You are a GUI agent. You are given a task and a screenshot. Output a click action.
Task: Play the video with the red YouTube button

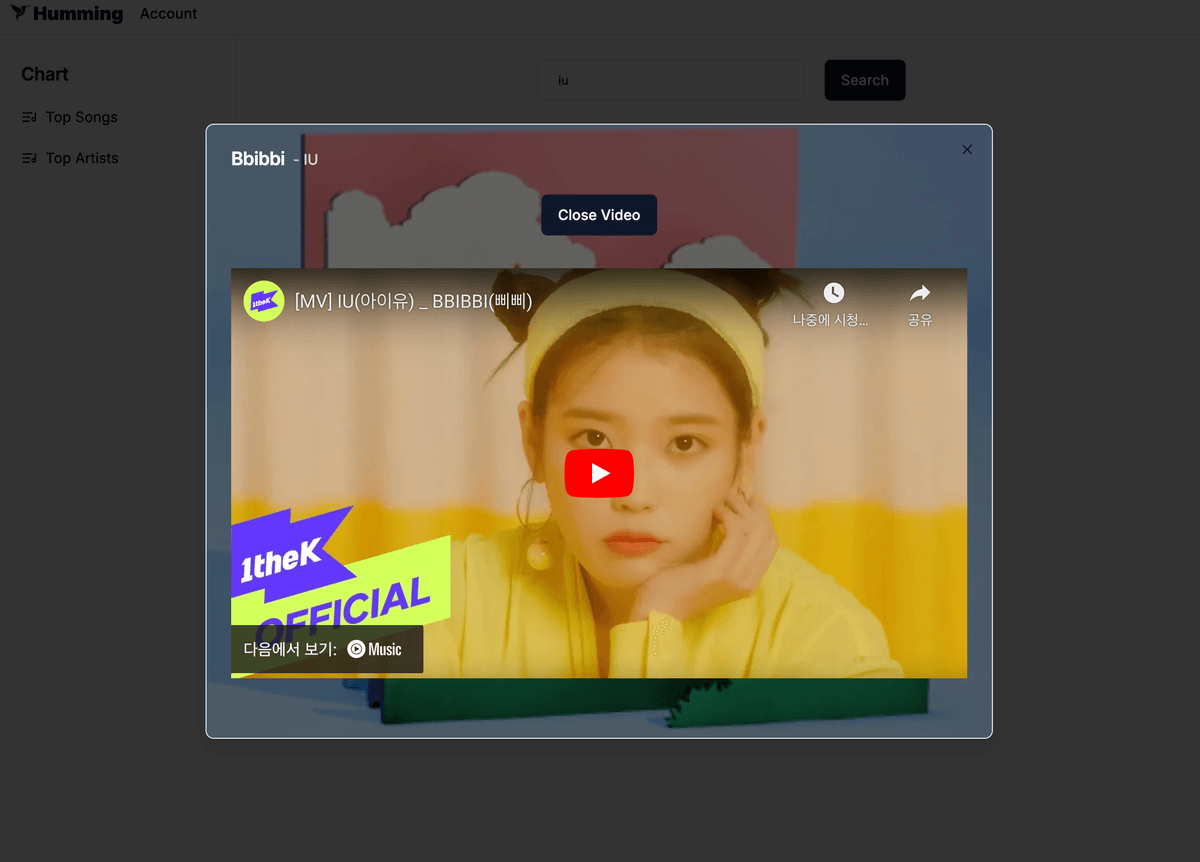click(x=599, y=473)
